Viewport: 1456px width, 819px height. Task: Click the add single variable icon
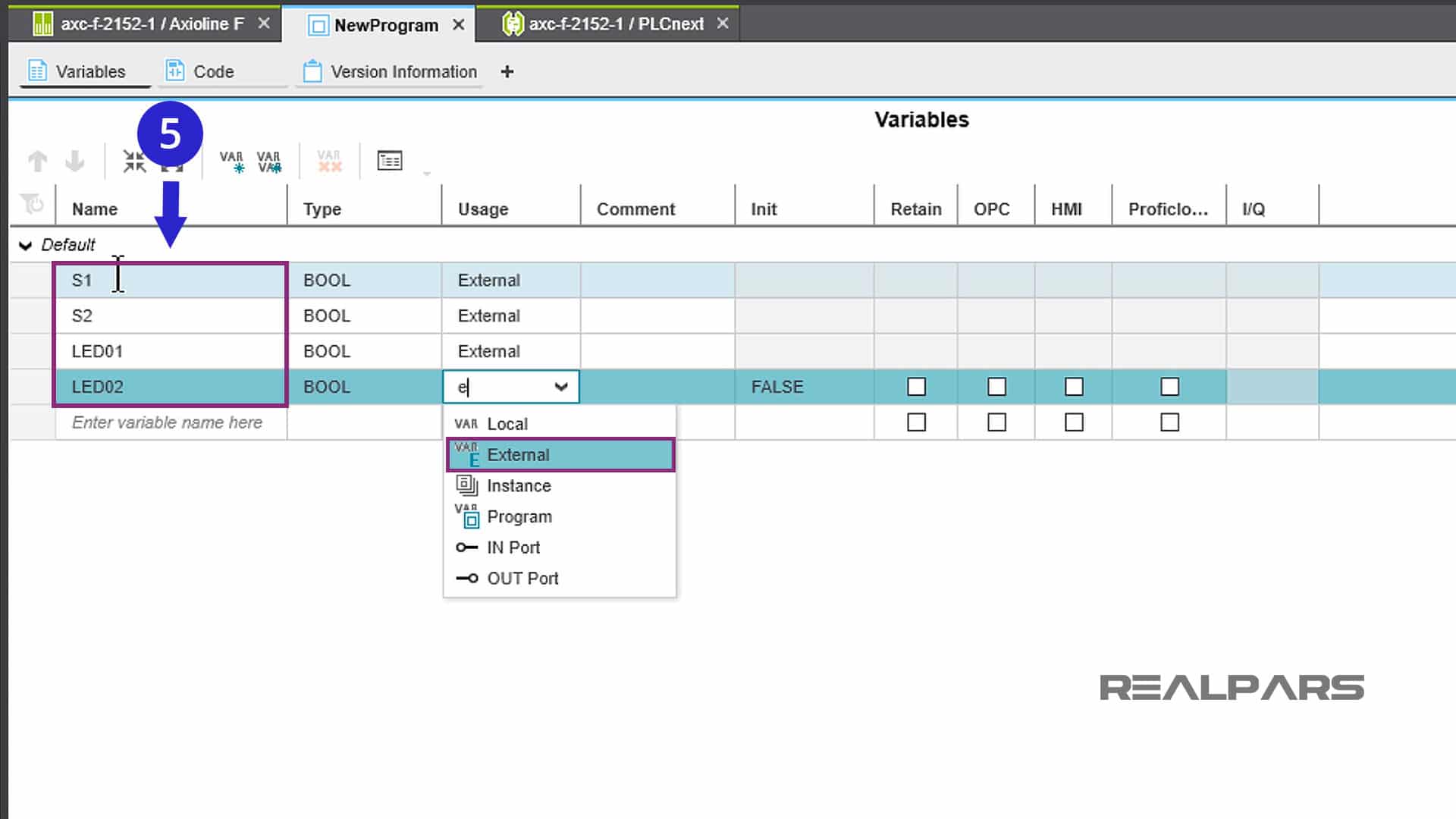[x=231, y=161]
